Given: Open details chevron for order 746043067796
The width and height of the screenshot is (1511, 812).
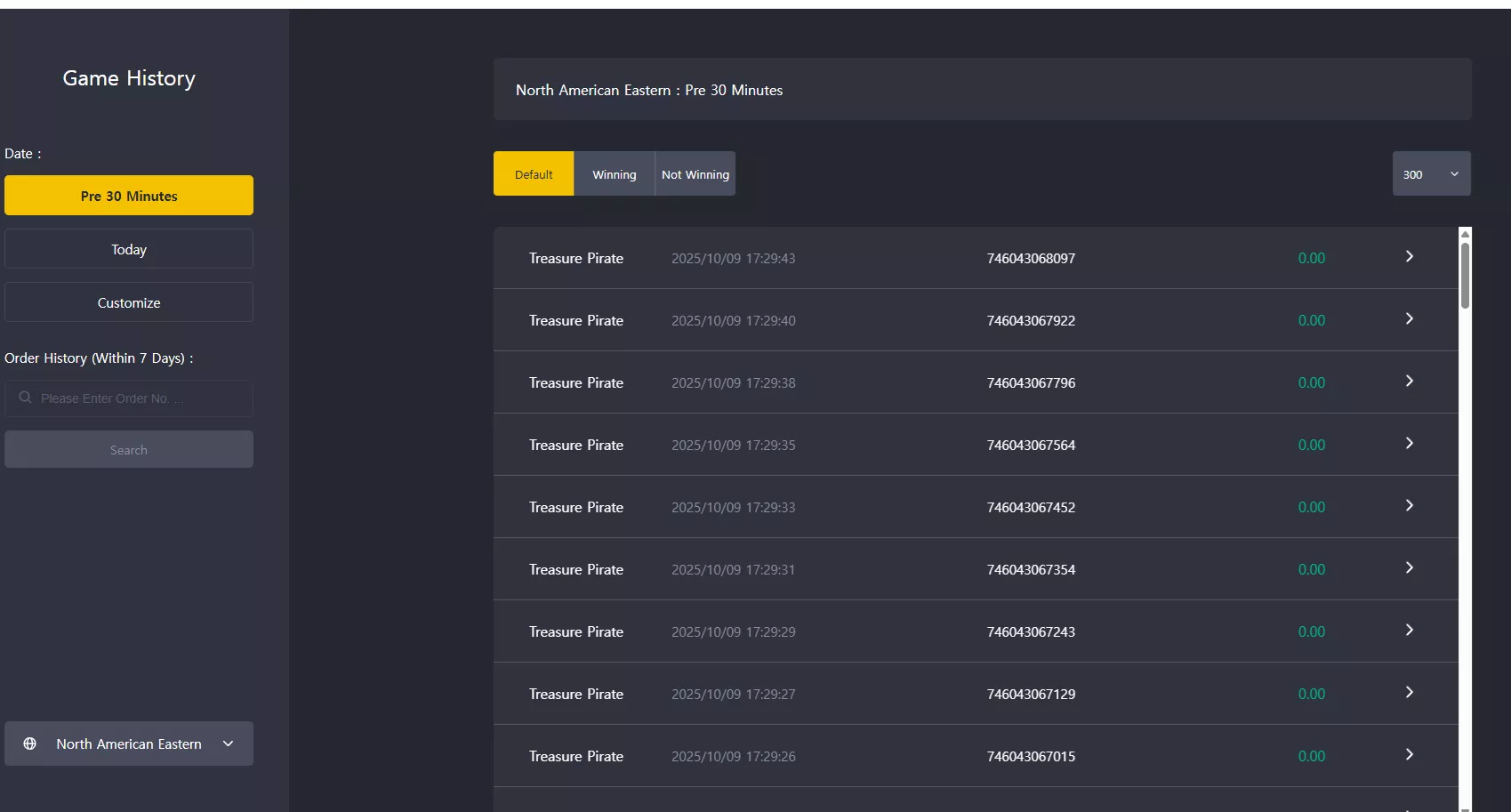Looking at the screenshot, I should coord(1410,381).
